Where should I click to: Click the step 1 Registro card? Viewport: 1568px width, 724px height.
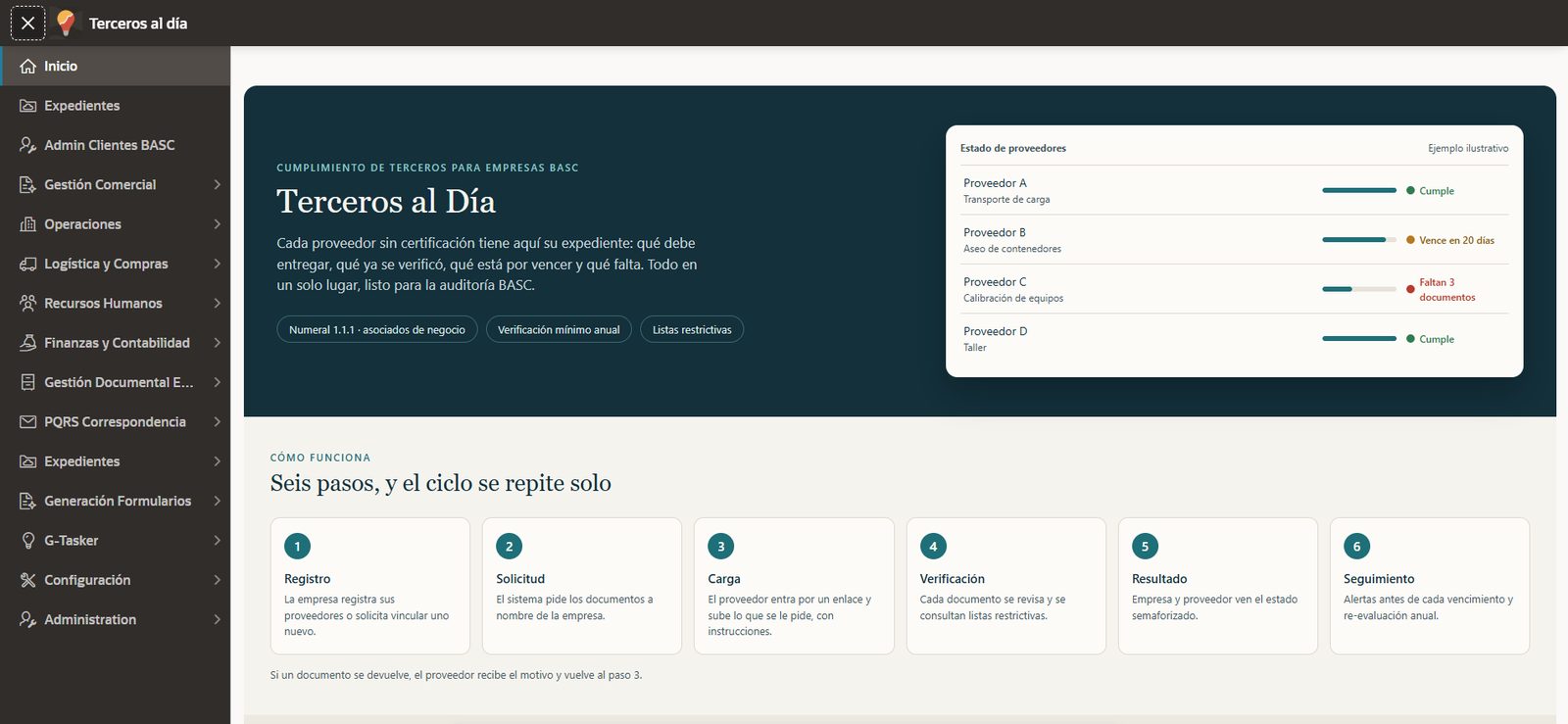point(370,586)
